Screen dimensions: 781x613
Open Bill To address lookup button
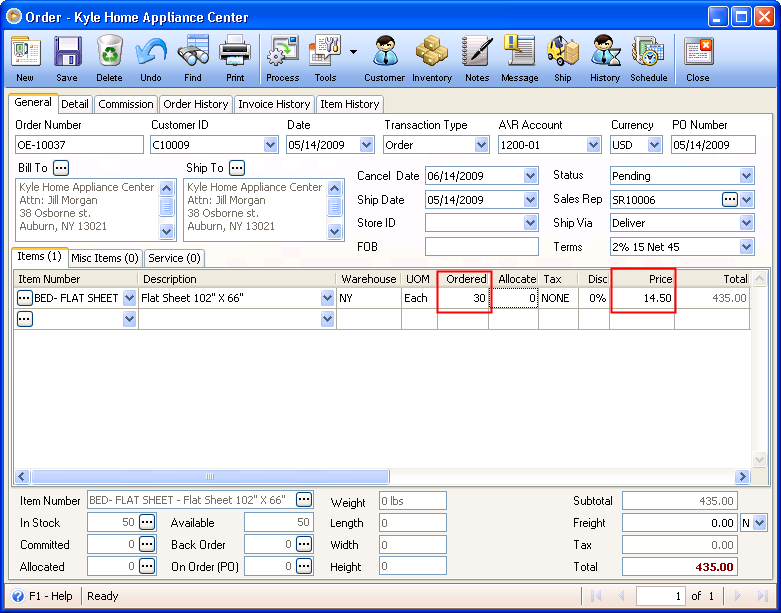(x=61, y=168)
